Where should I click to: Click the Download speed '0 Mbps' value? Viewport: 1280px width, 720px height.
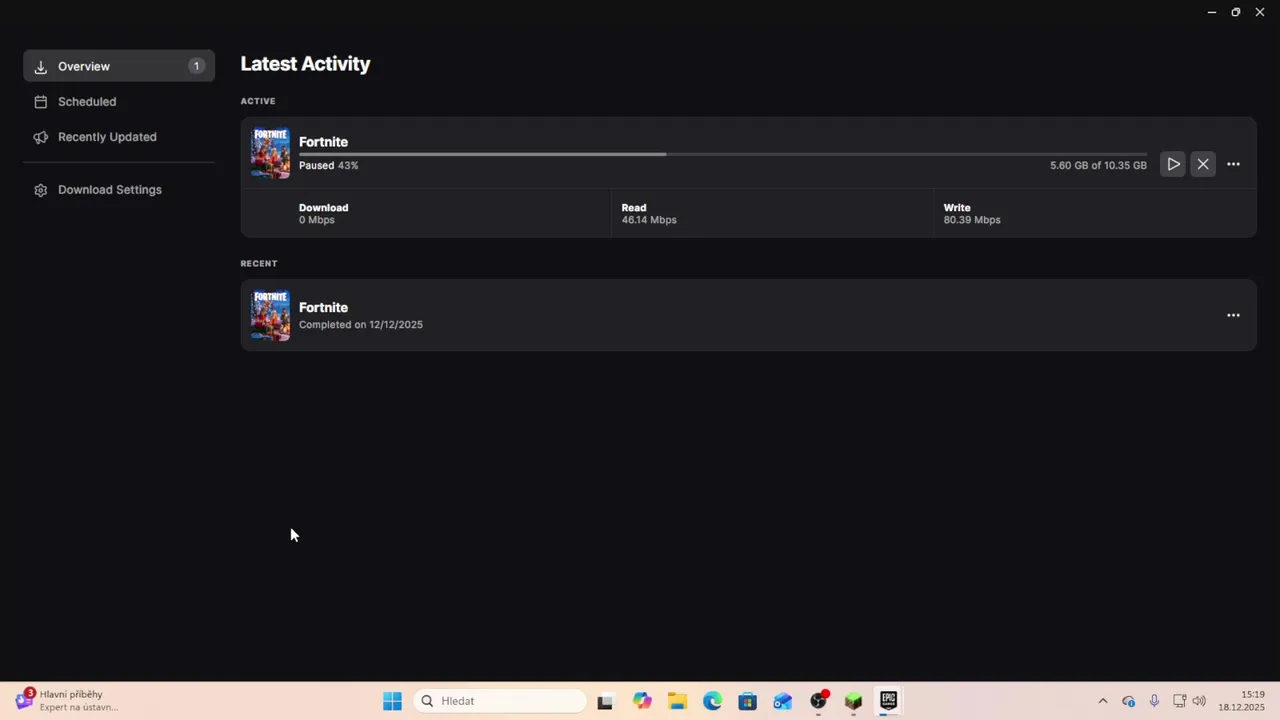[x=316, y=220]
